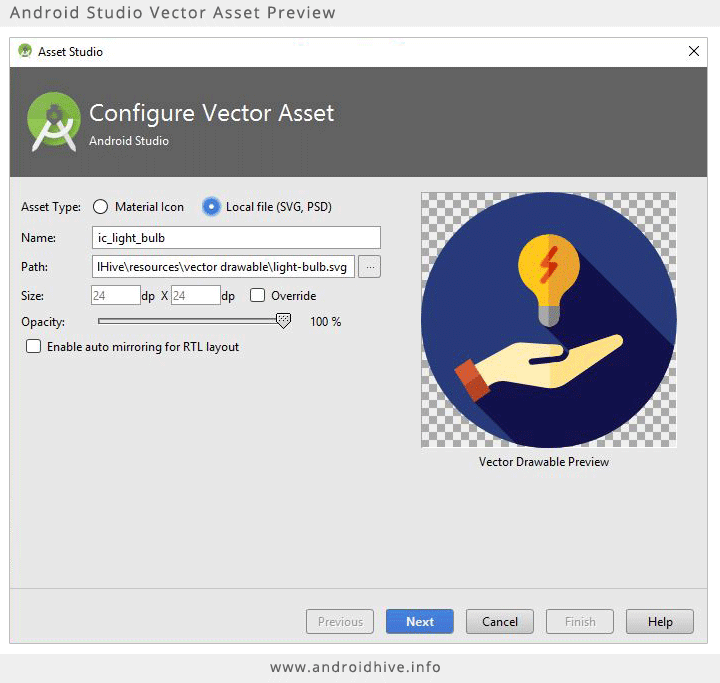Click the Vector Drawable Preview caption
Image resolution: width=720 pixels, height=683 pixels.
[x=544, y=462]
